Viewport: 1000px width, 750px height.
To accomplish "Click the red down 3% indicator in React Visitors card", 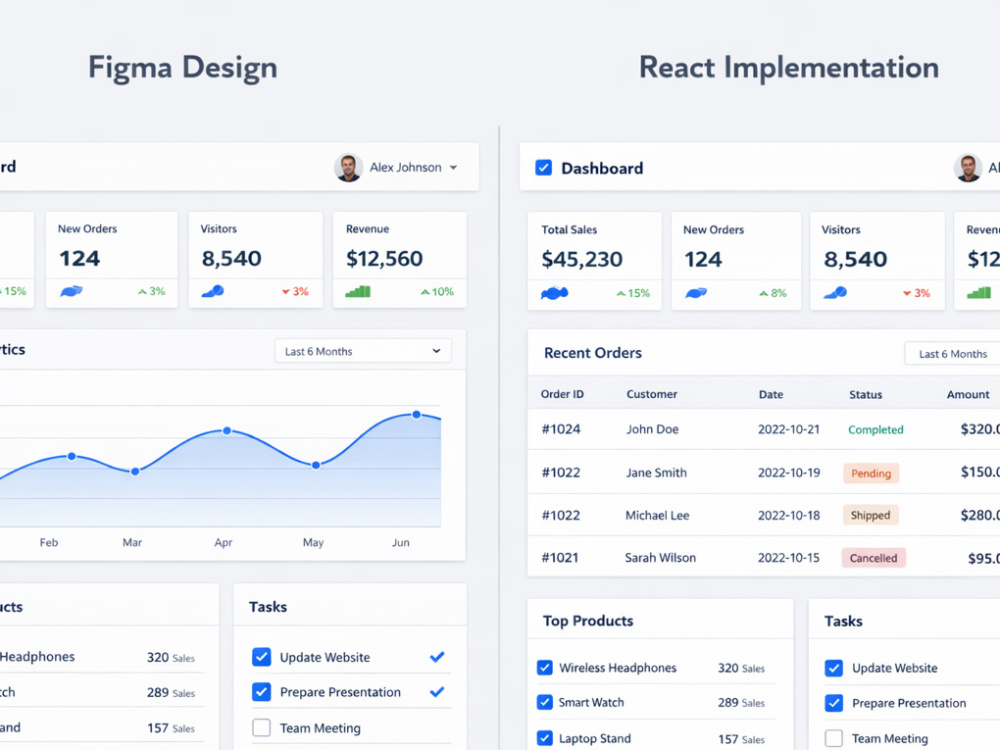I will (916, 293).
